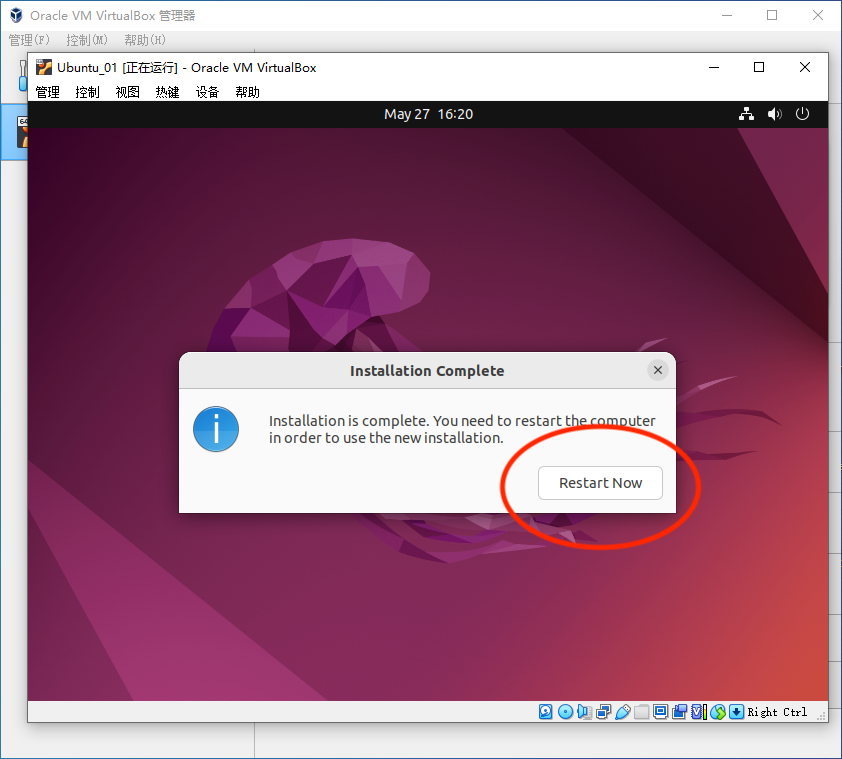Click the 'Installation is complete' message text
This screenshot has height=759, width=842.
click(x=462, y=429)
